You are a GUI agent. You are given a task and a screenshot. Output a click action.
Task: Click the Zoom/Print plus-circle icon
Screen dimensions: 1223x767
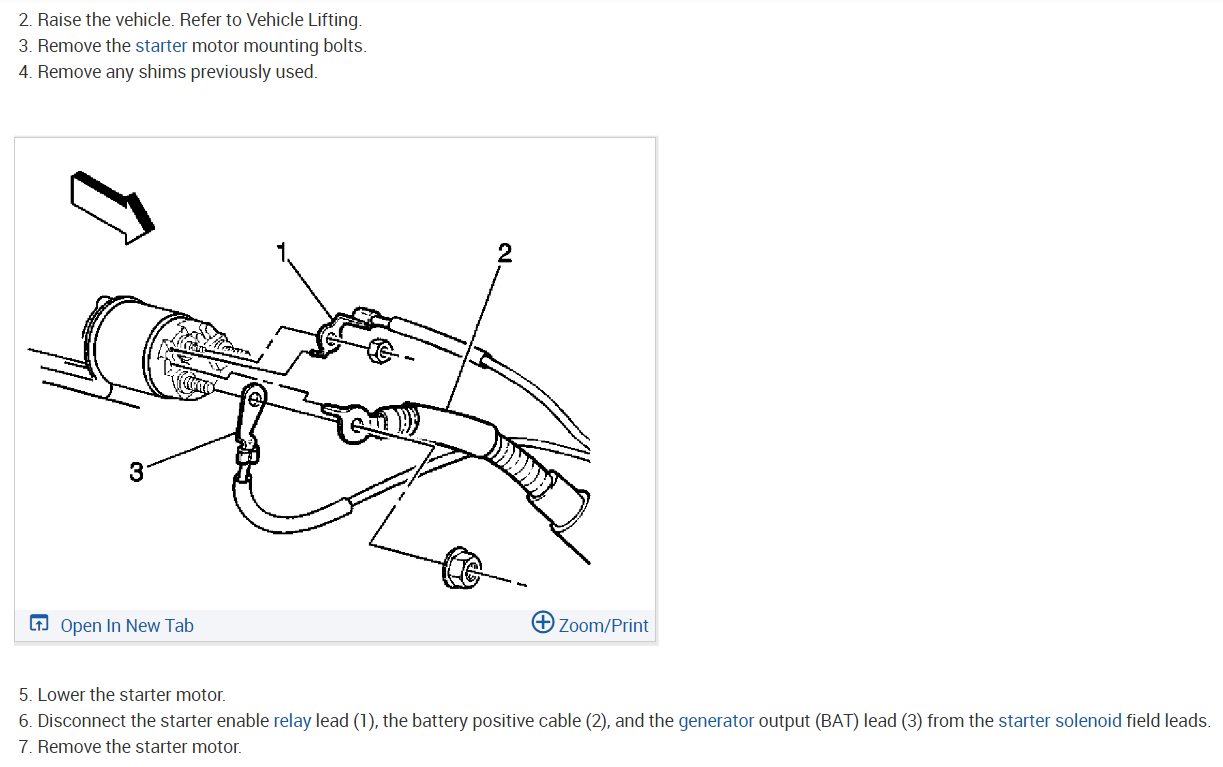(x=543, y=623)
